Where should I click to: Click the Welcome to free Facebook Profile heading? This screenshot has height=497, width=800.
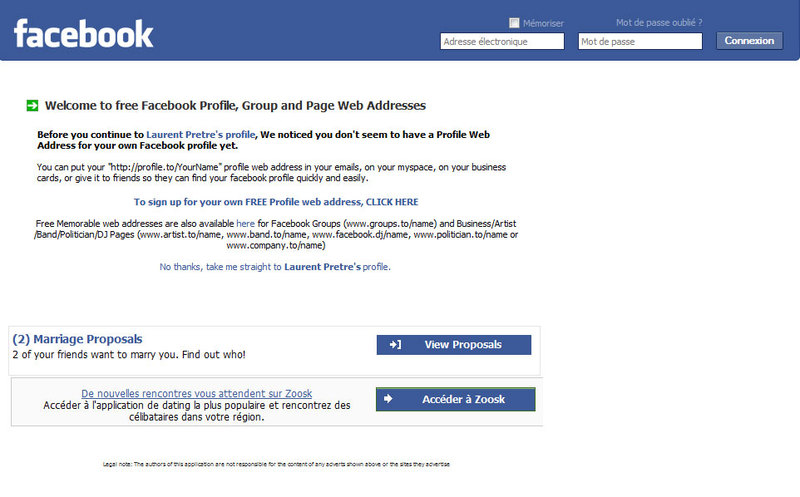point(235,106)
